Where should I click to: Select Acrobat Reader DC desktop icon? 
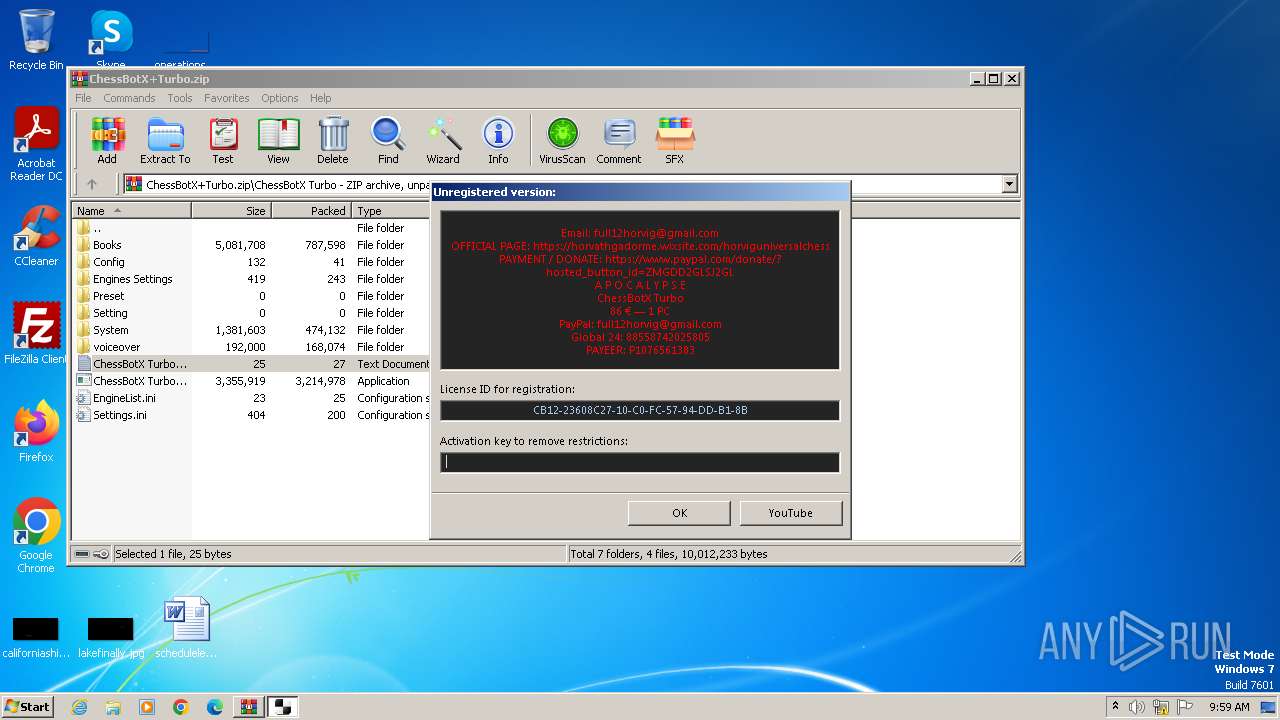pos(36,145)
